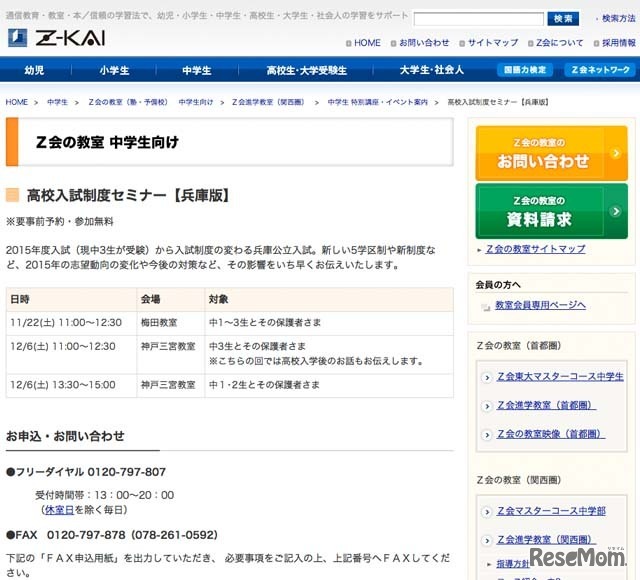
Task: Click arrow icon beside Z会の教室映像（首都圏）
Action: pyautogui.click(x=487, y=435)
